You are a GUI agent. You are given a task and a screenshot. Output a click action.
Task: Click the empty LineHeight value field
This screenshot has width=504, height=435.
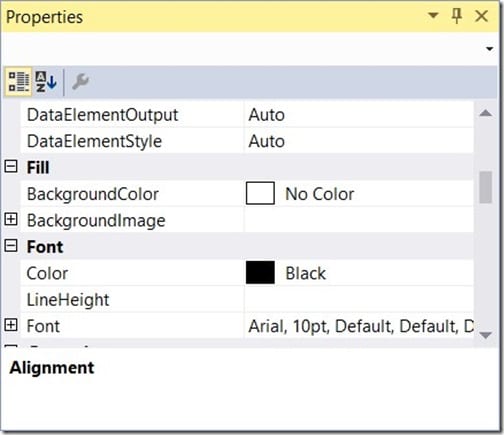click(359, 299)
